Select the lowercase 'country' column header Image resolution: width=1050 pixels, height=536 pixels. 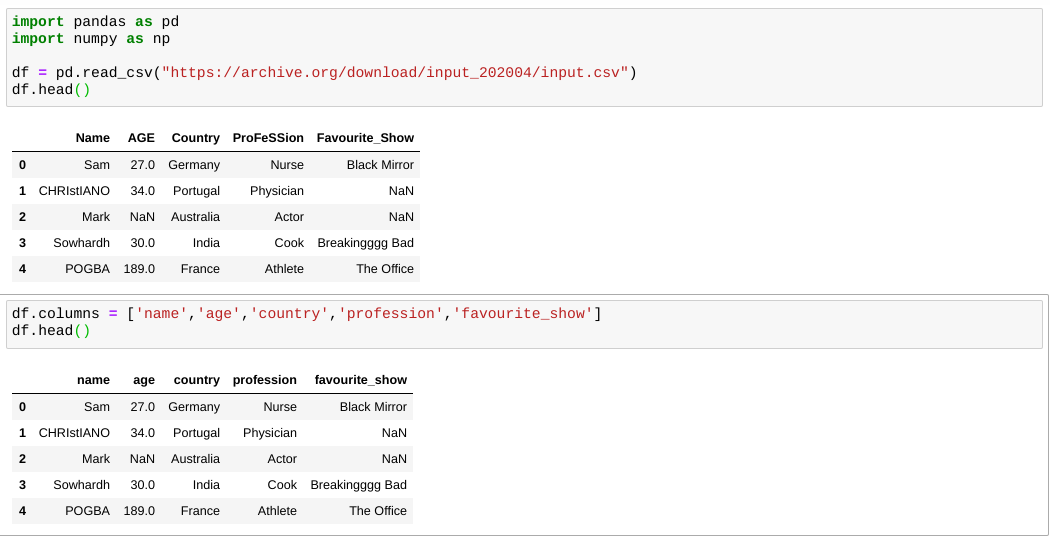tap(196, 380)
